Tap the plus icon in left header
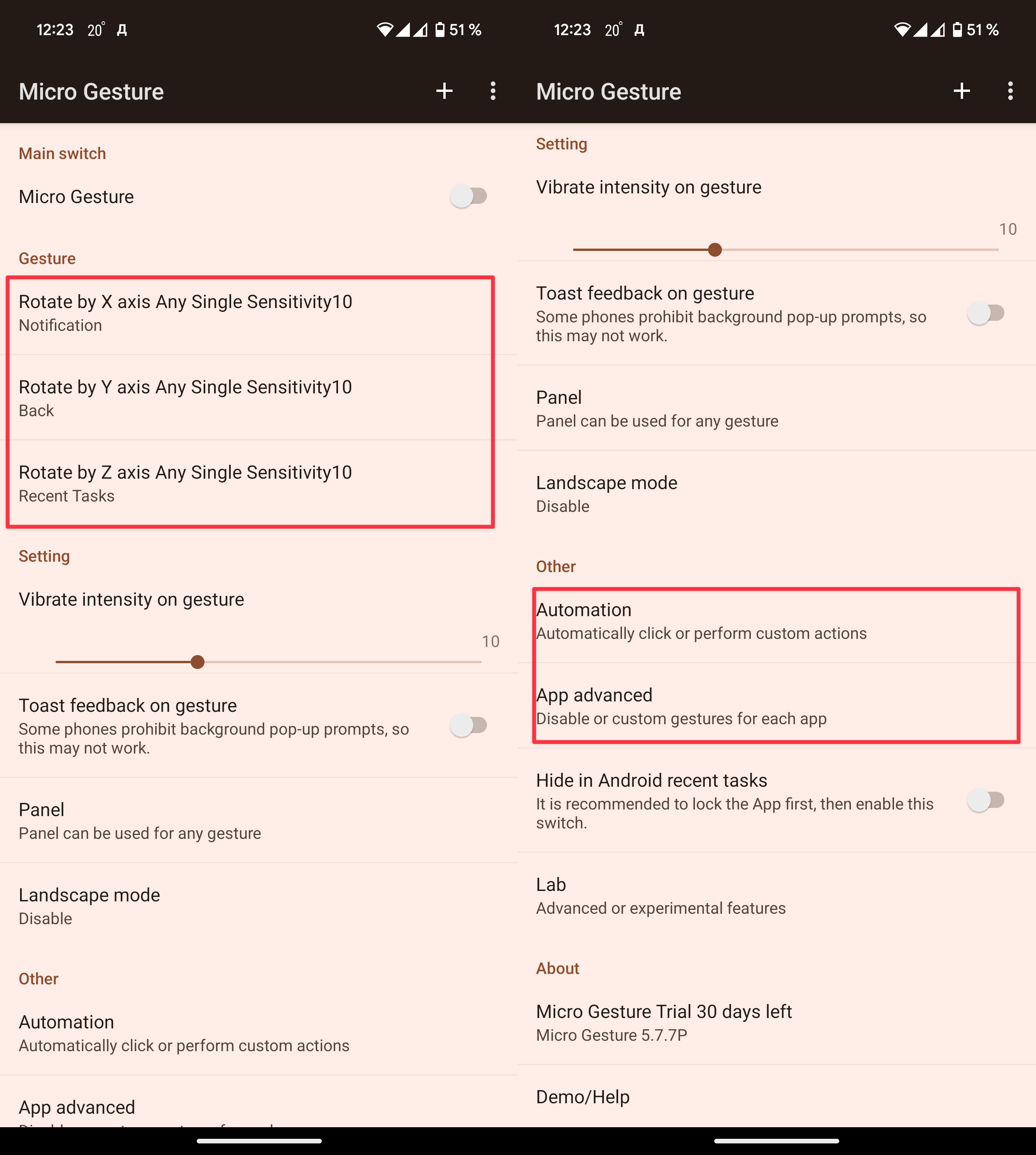The image size is (1036, 1155). click(444, 91)
